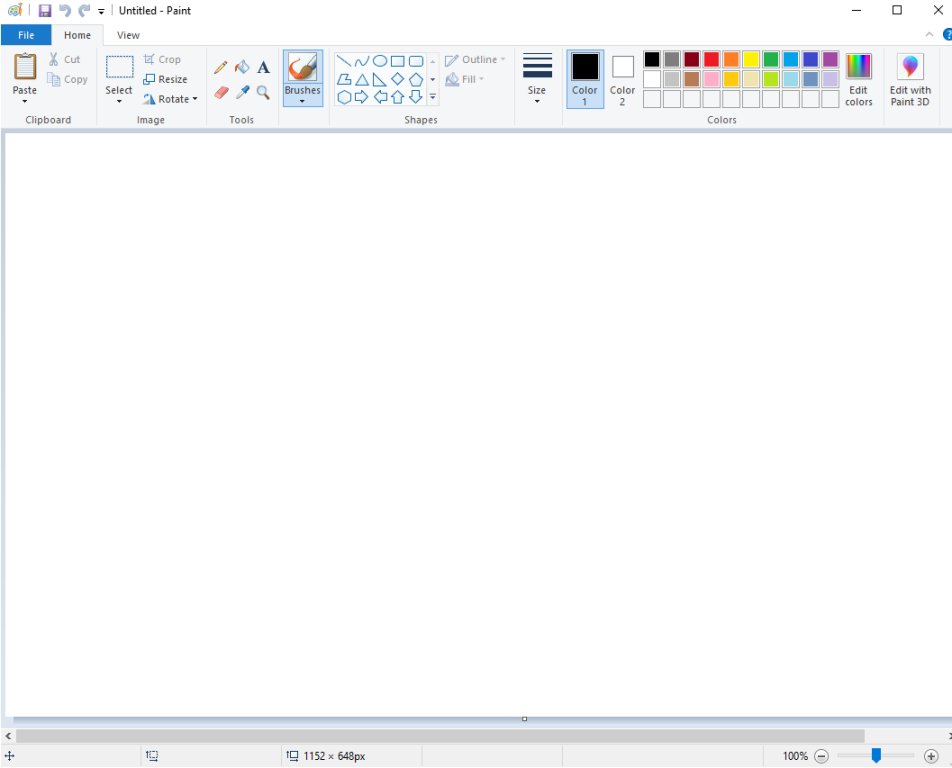Activate Color 2 background selector
The width and height of the screenshot is (952, 768).
coord(622,79)
